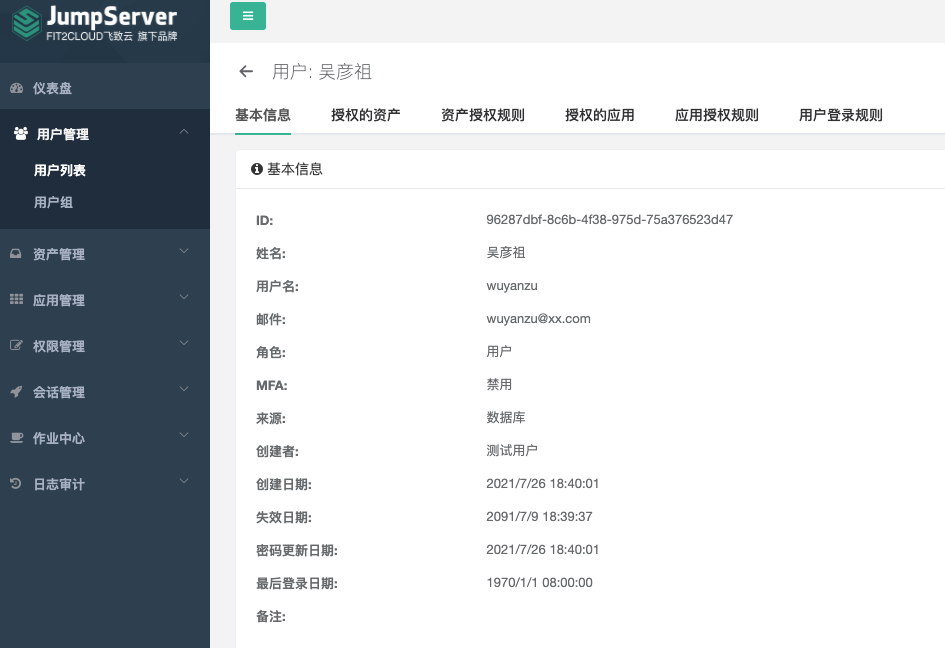Click the info icon beside 基本信息 header
The image size is (945, 648).
(x=257, y=169)
